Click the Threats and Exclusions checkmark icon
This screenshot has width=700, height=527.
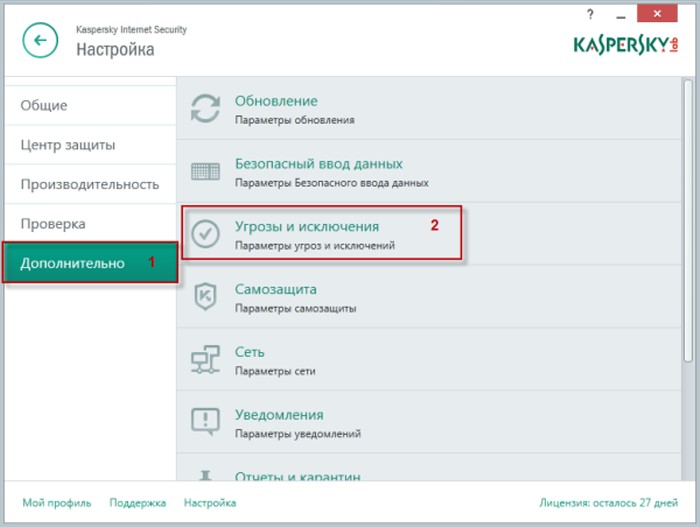tap(205, 233)
